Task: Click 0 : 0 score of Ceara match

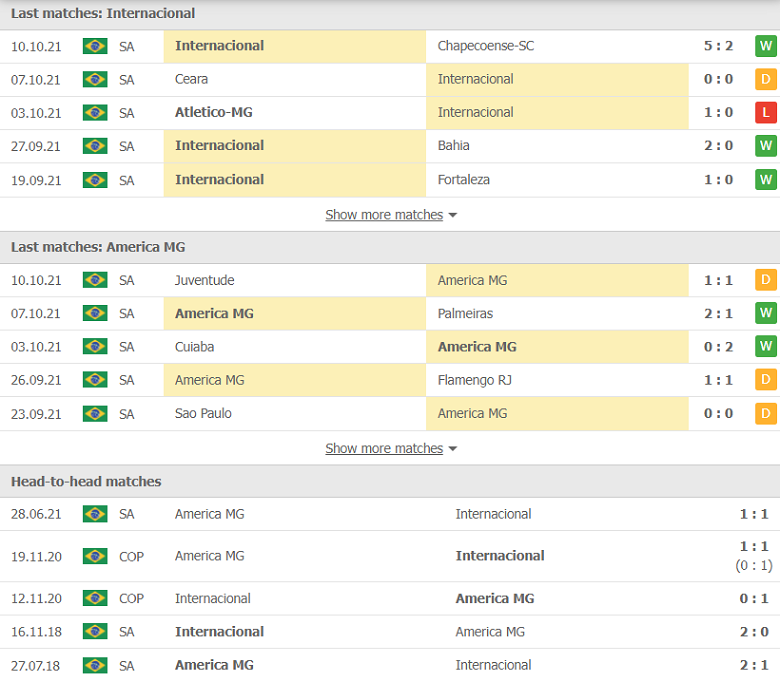Action: coord(718,79)
